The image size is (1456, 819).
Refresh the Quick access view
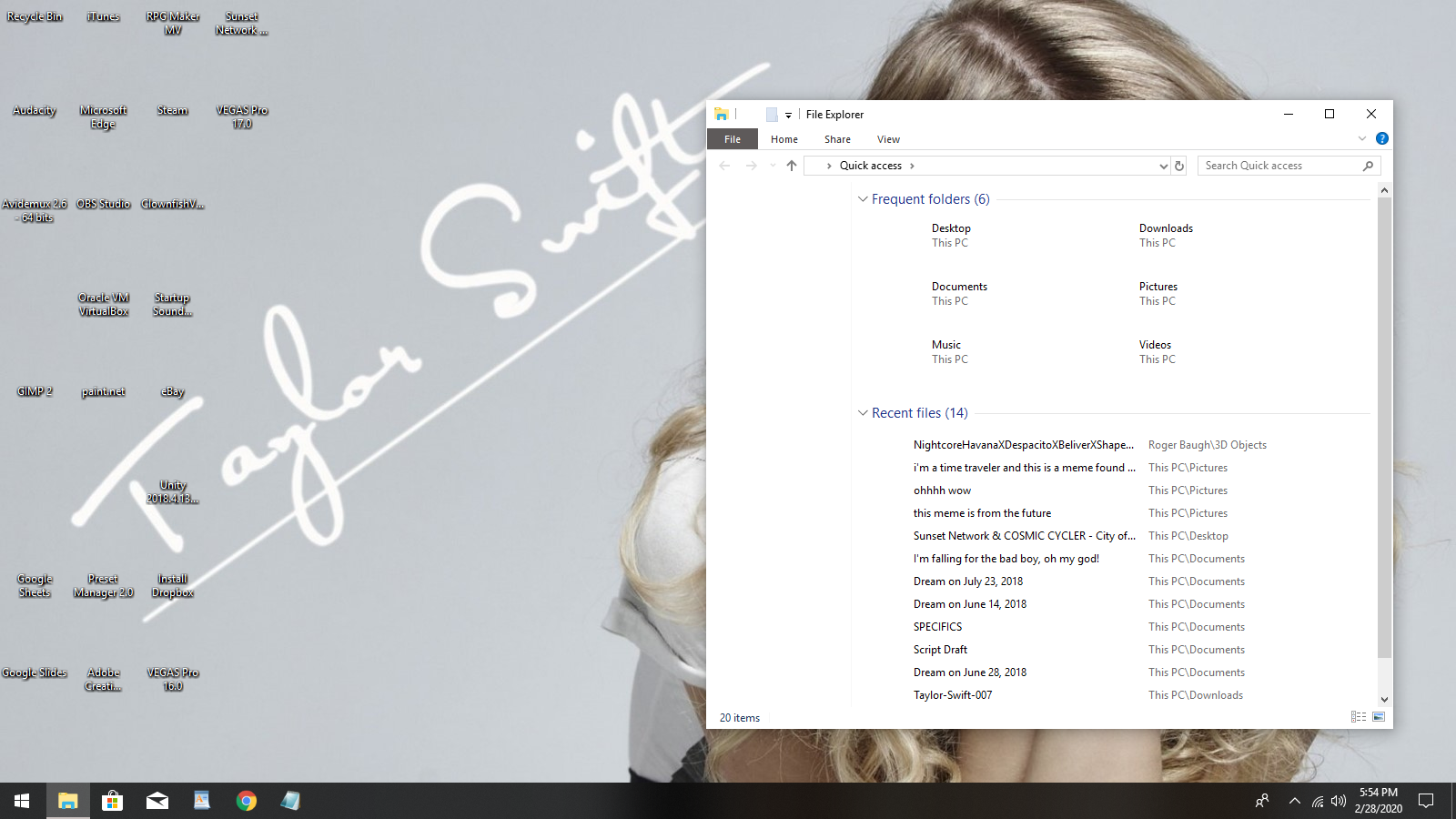pyautogui.click(x=1179, y=166)
